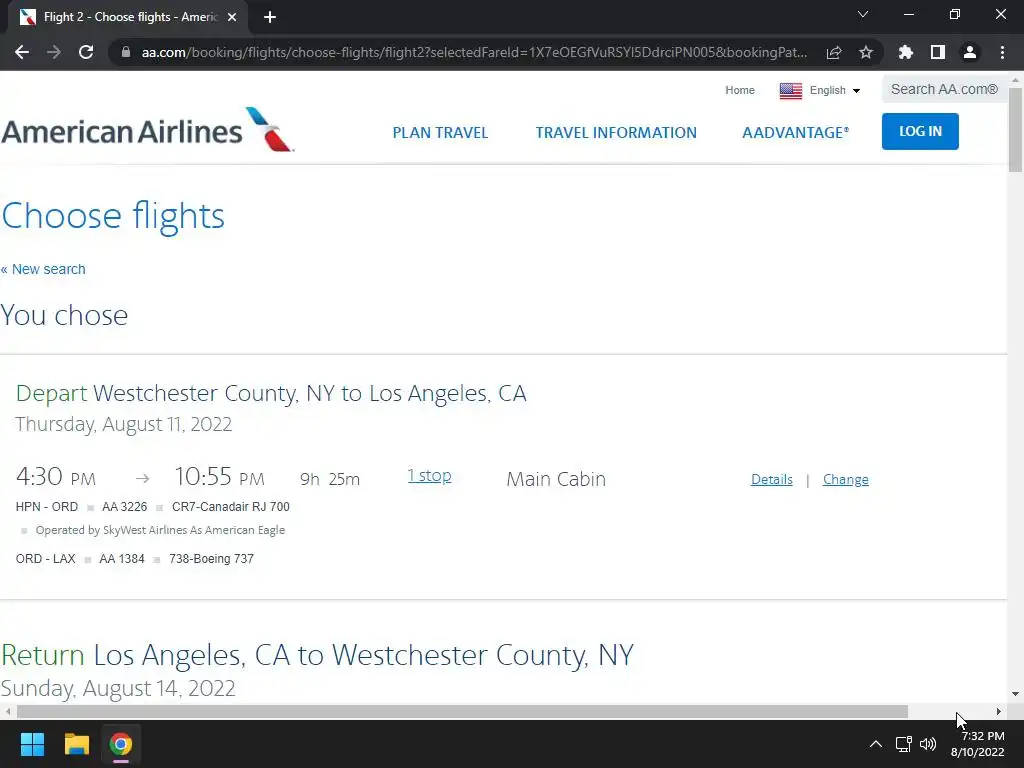Viewport: 1024px width, 768px height.
Task: Click the horizontal scrollbar thumb
Action: 462,711
